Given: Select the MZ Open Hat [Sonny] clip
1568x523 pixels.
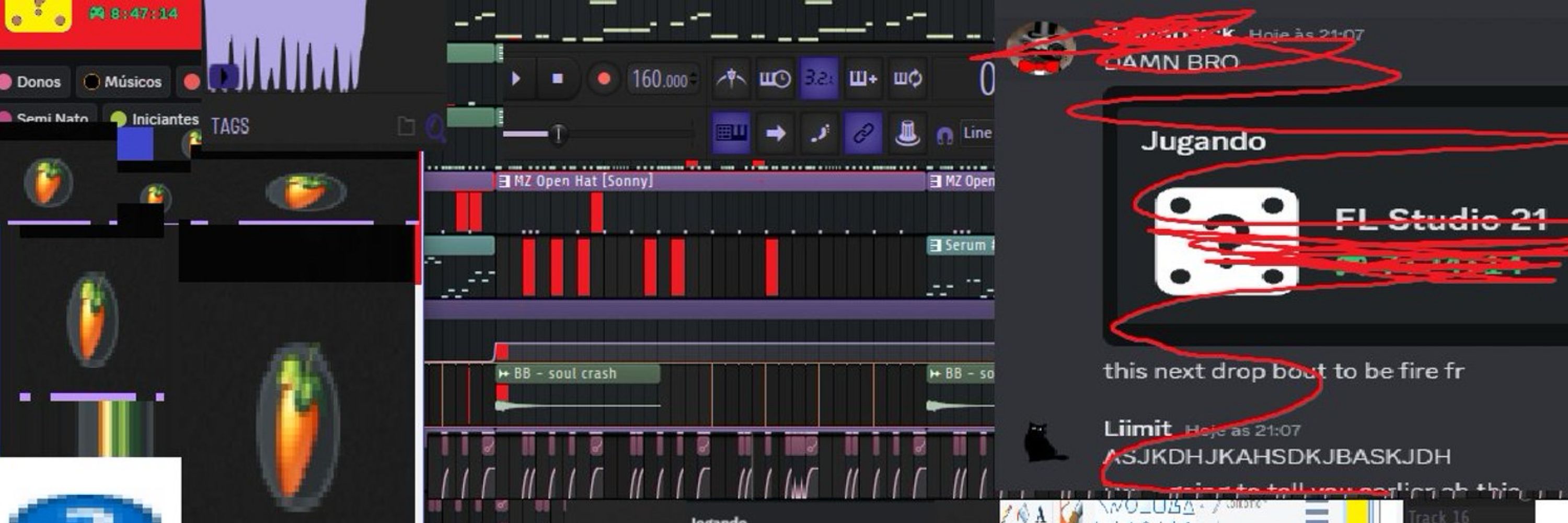Looking at the screenshot, I should tap(710, 181).
